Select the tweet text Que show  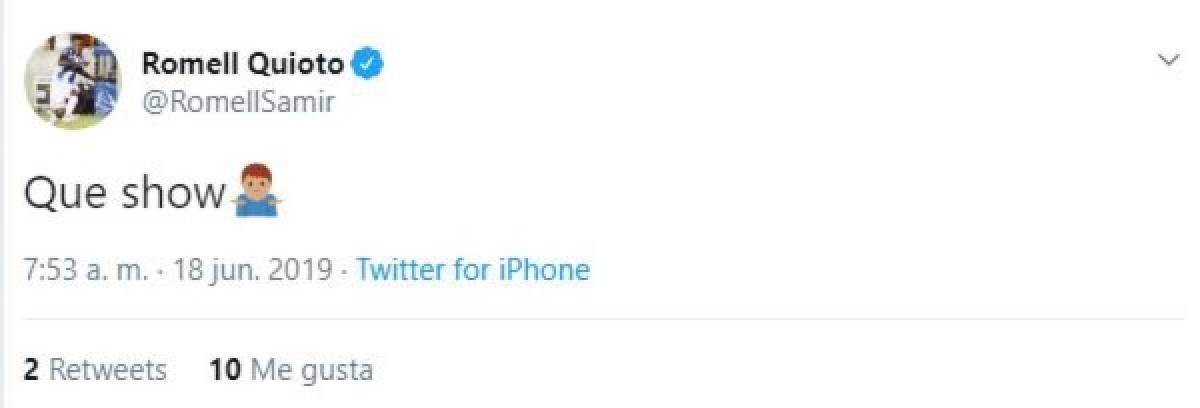click(125, 193)
